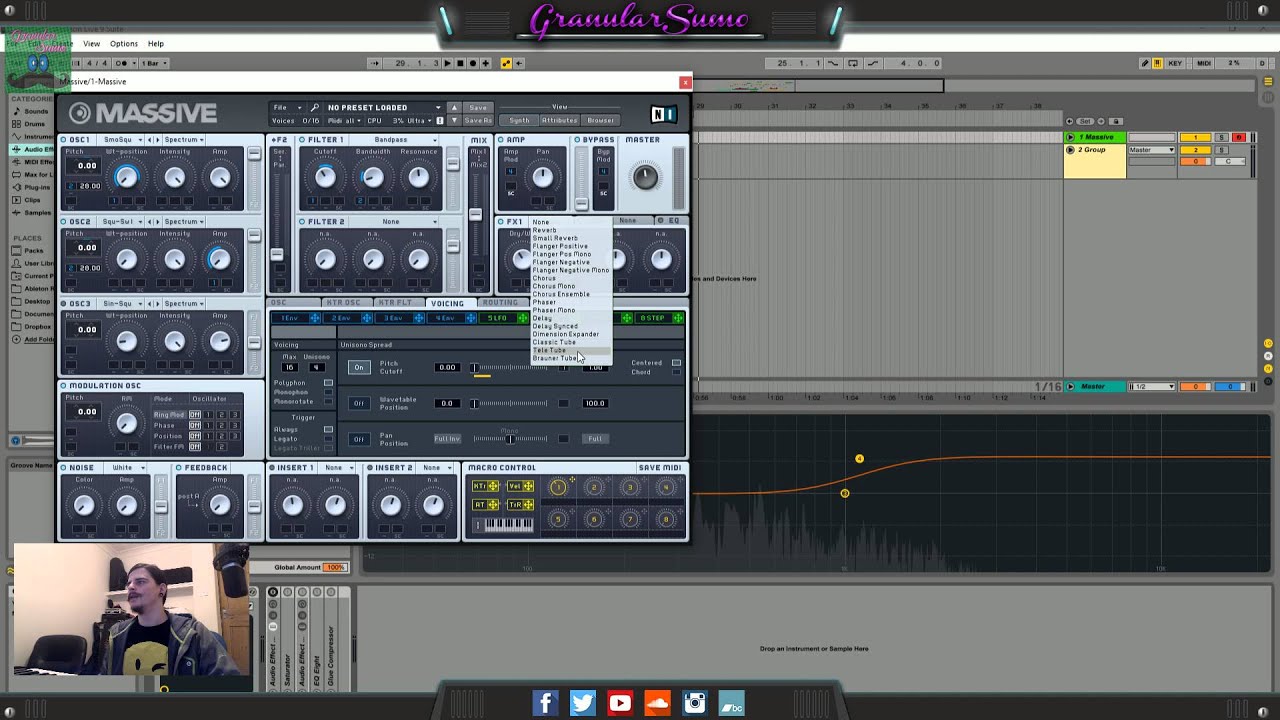Click the 1 Env modulation drag handle
The width and height of the screenshot is (1280, 720).
tap(315, 318)
